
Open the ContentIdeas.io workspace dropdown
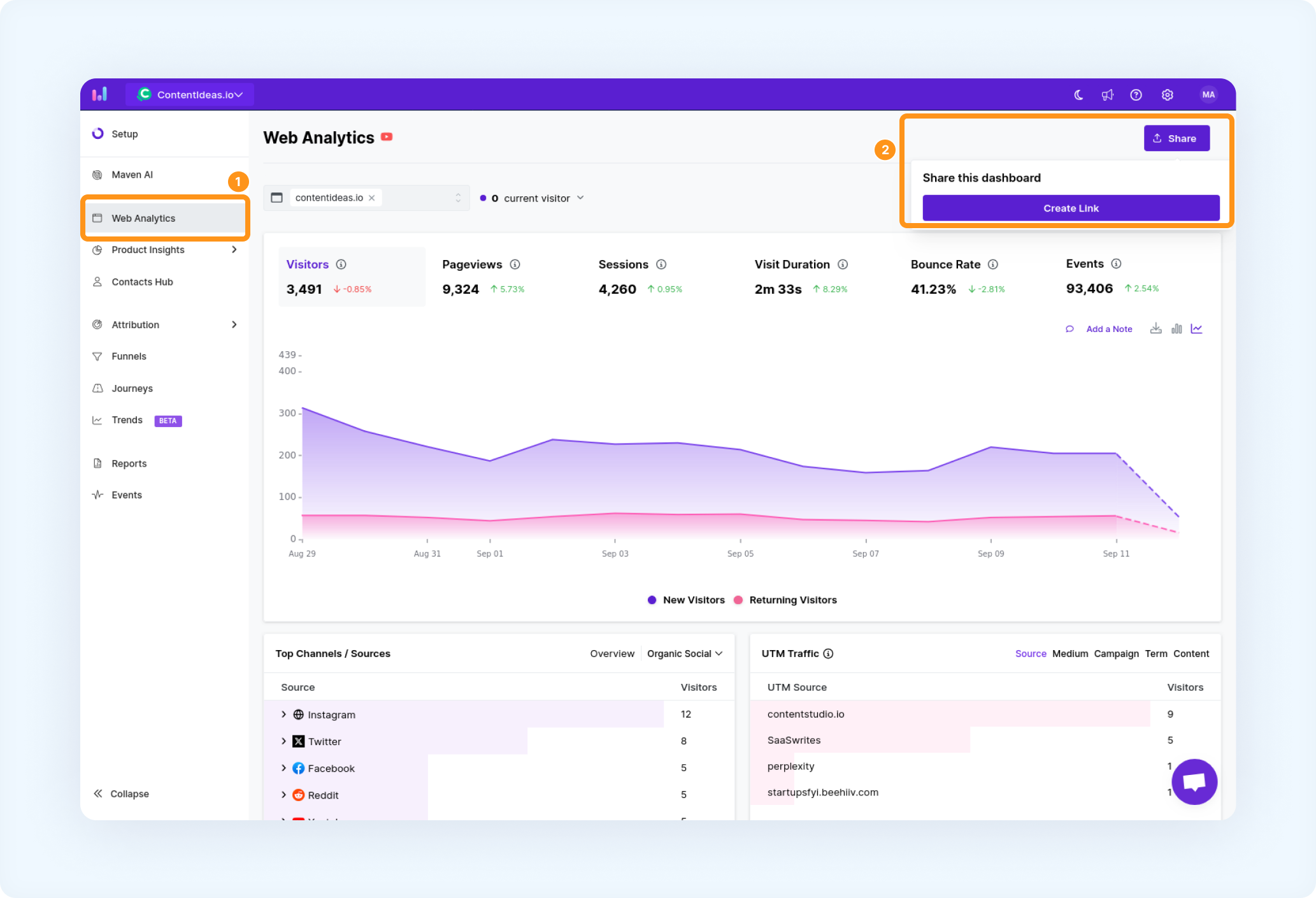pos(190,94)
